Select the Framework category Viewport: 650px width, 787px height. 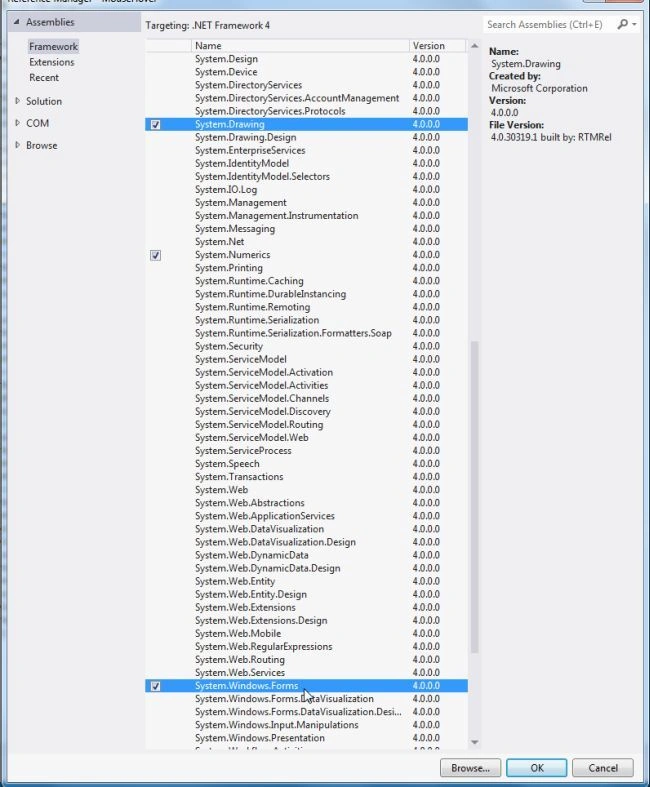53,47
